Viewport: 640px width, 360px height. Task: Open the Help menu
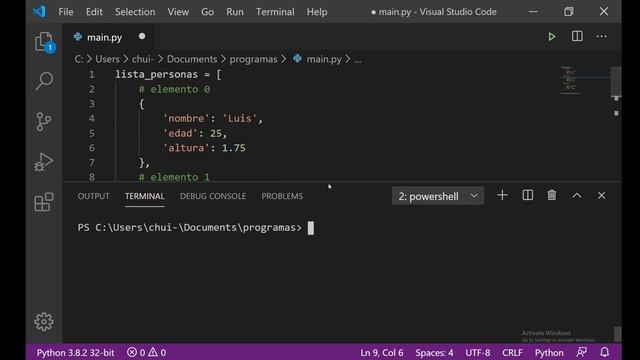[317, 12]
